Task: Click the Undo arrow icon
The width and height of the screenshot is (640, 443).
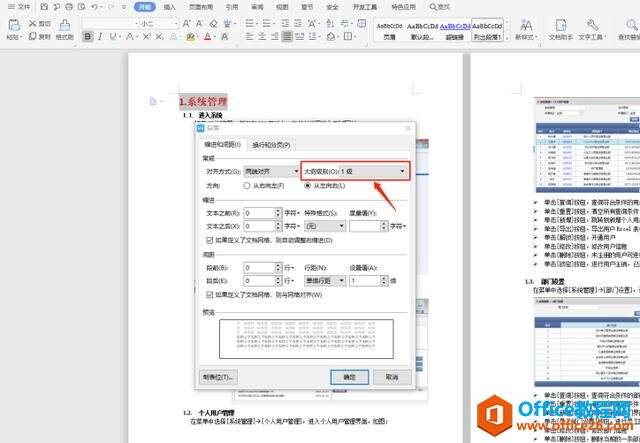Action: point(95,7)
